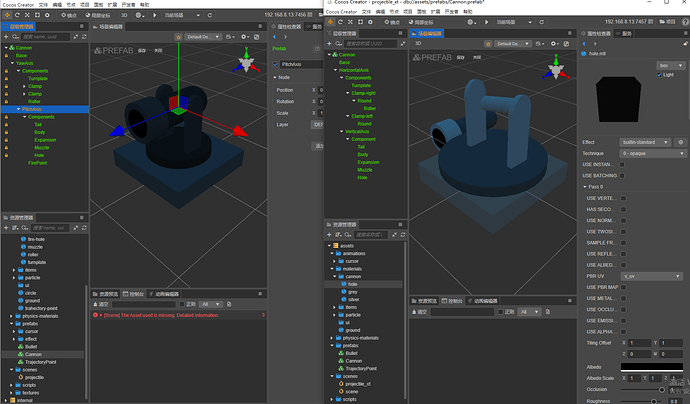Open gizmo settings gear in left scene editor

point(245,37)
